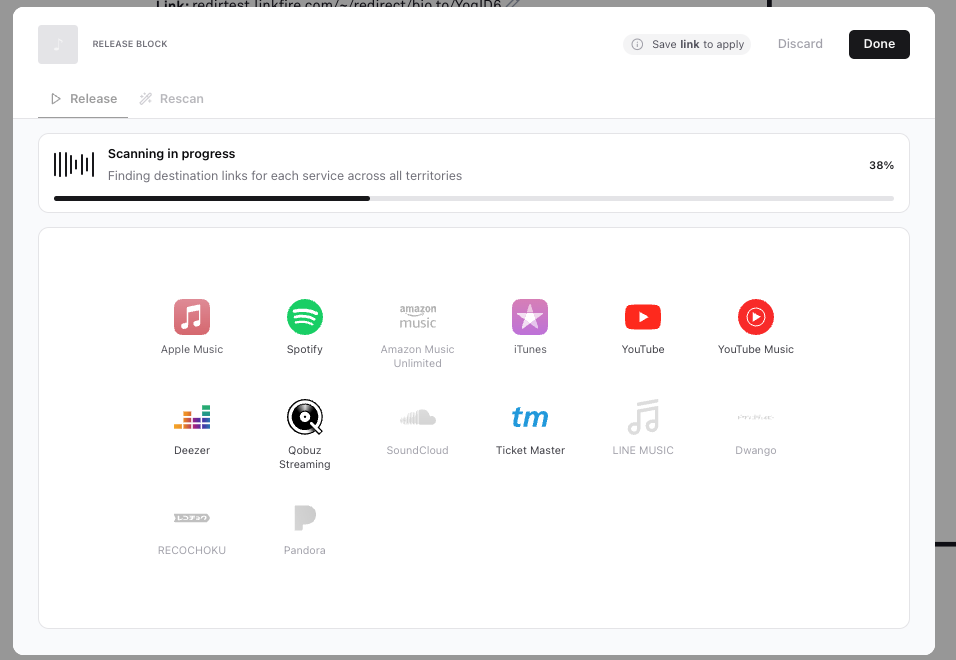Pick the Qobuz Streaming vinyl icon
This screenshot has width=956, height=660.
point(304,417)
